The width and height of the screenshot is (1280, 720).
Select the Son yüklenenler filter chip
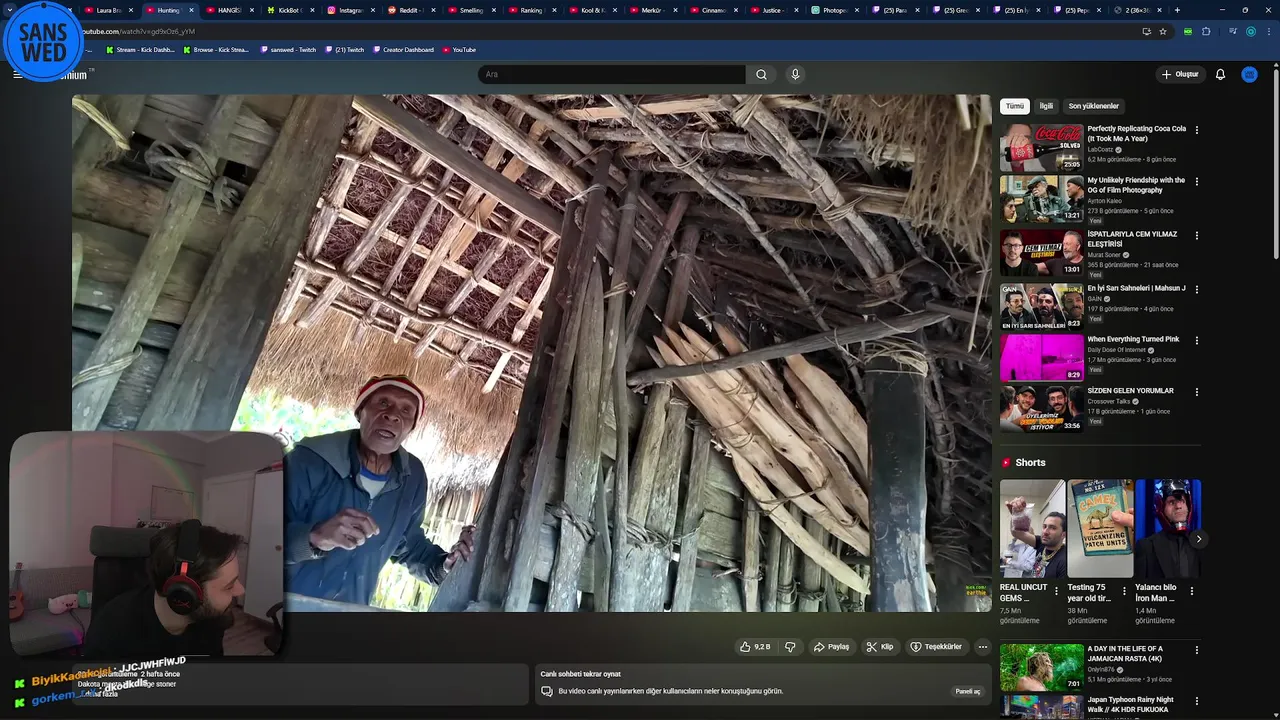click(1093, 106)
